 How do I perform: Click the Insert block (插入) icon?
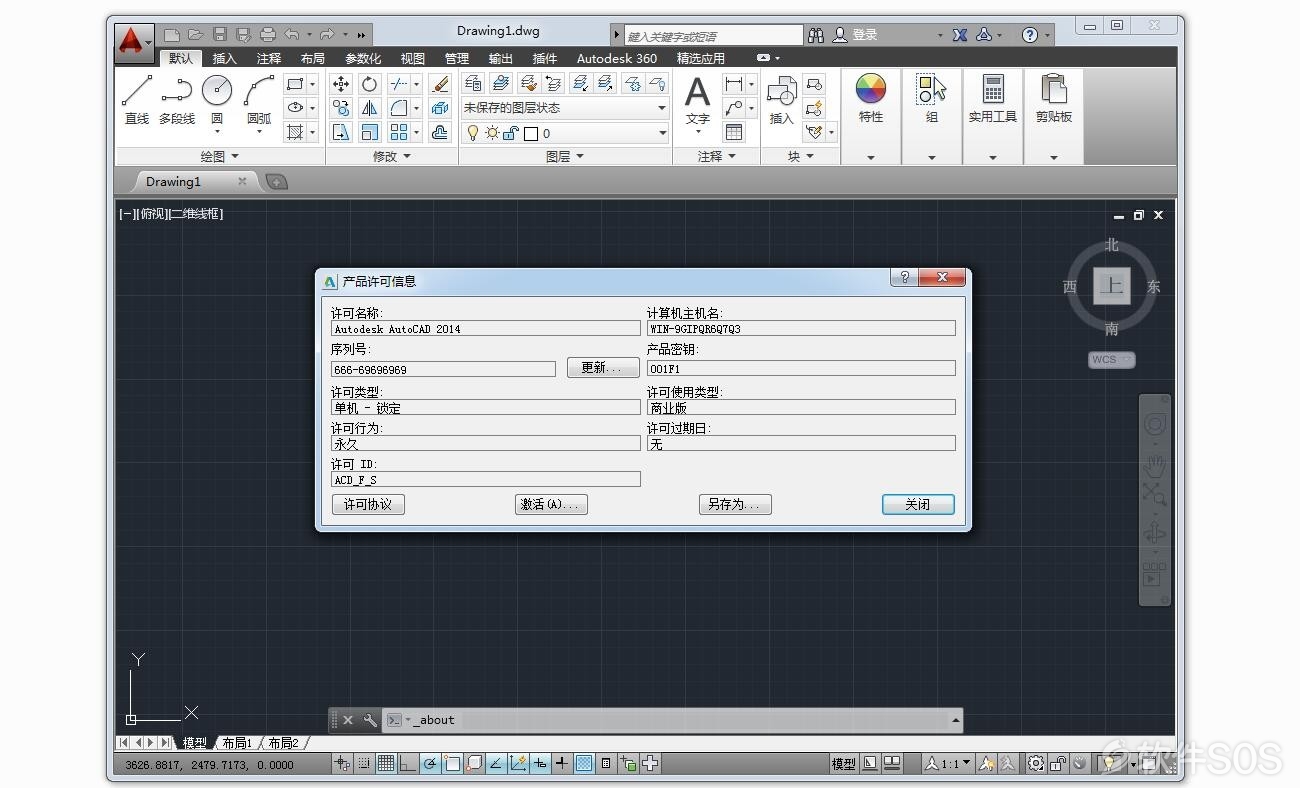point(781,100)
